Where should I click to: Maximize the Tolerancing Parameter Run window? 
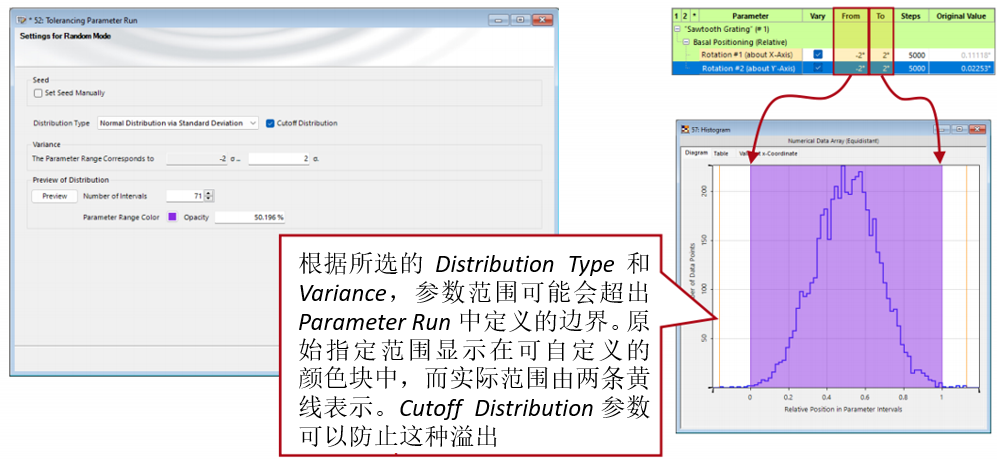pos(521,20)
